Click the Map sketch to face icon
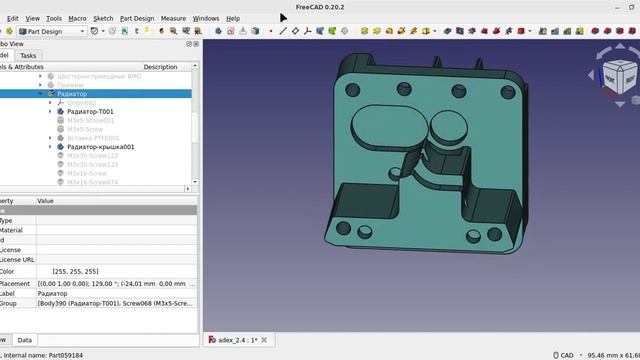 tap(255, 31)
